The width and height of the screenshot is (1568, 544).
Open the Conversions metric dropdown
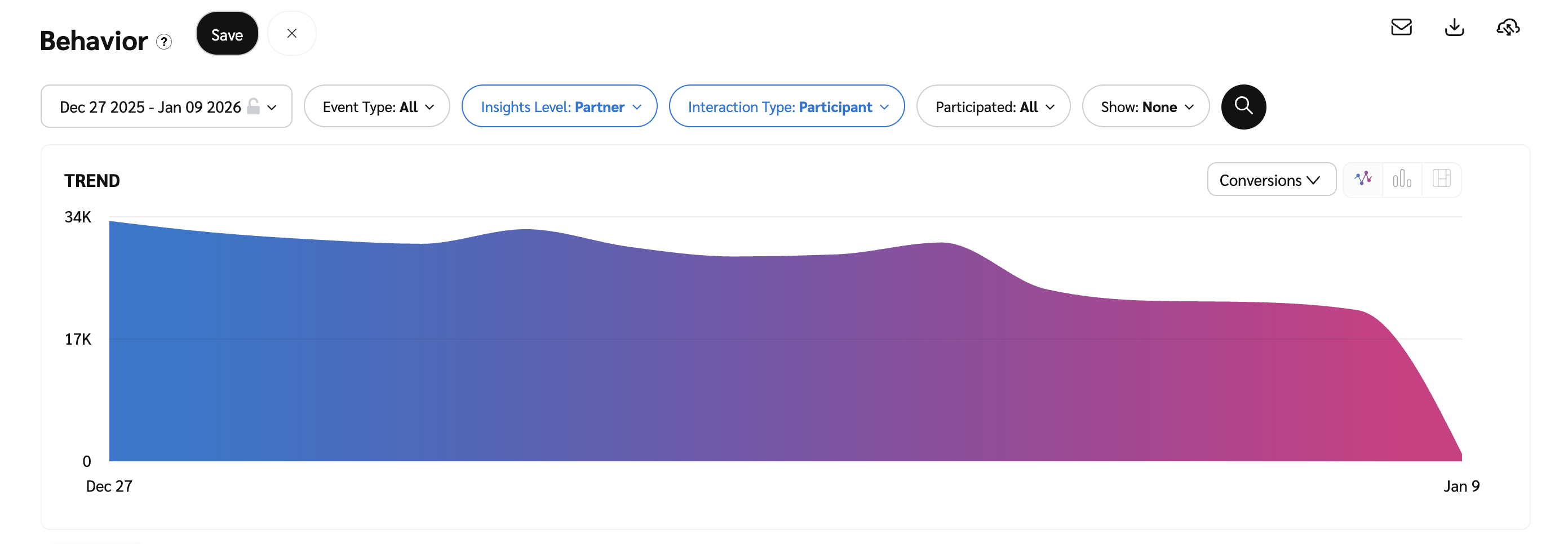(1271, 180)
